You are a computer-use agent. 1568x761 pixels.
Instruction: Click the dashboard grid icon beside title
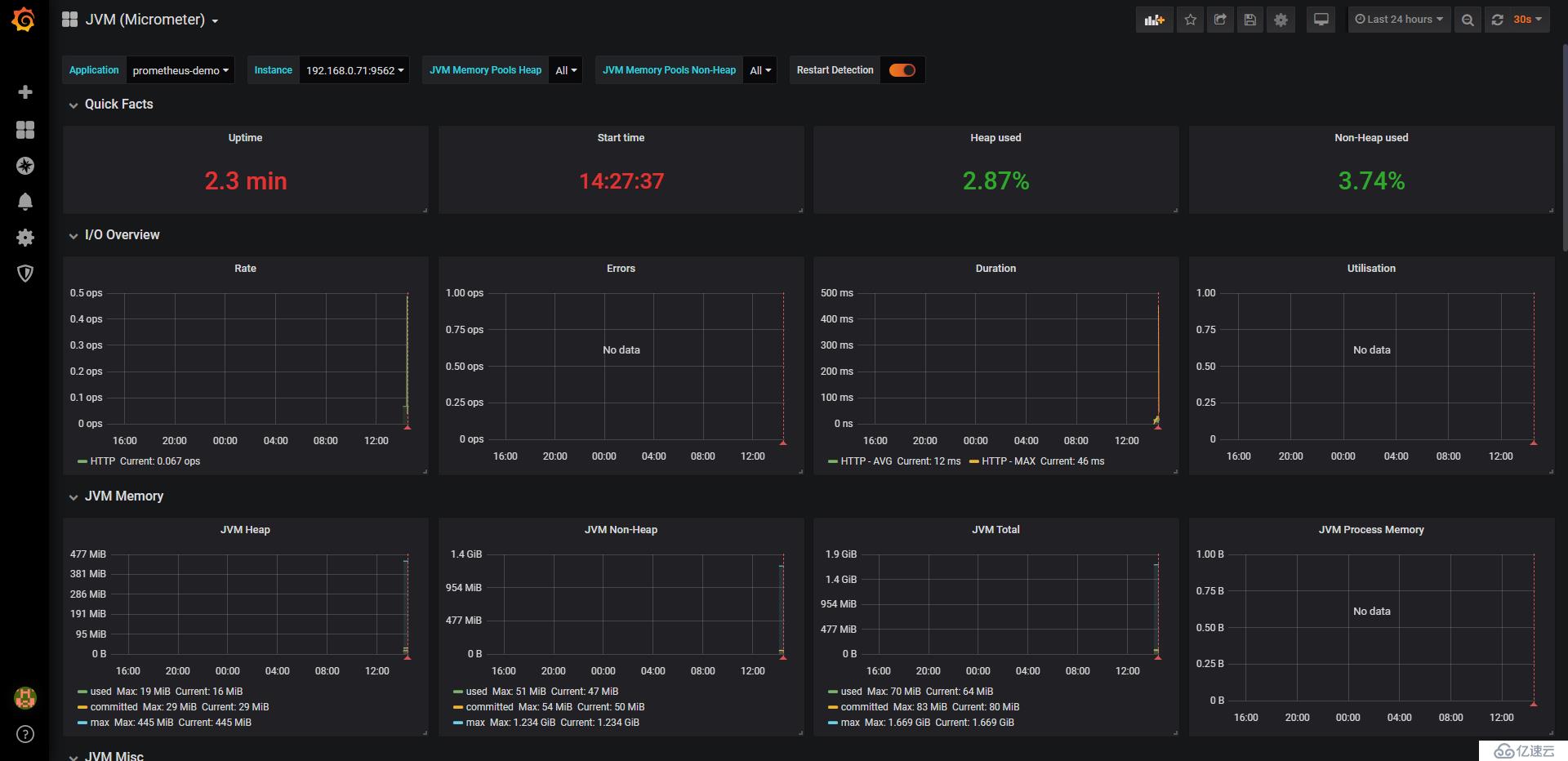pos(69,20)
